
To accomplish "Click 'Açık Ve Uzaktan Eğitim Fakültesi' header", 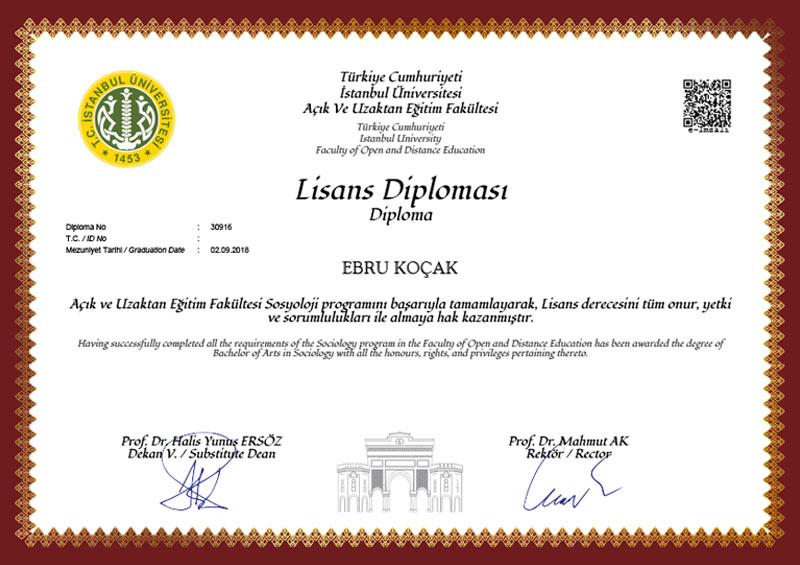I will click(x=401, y=108).
